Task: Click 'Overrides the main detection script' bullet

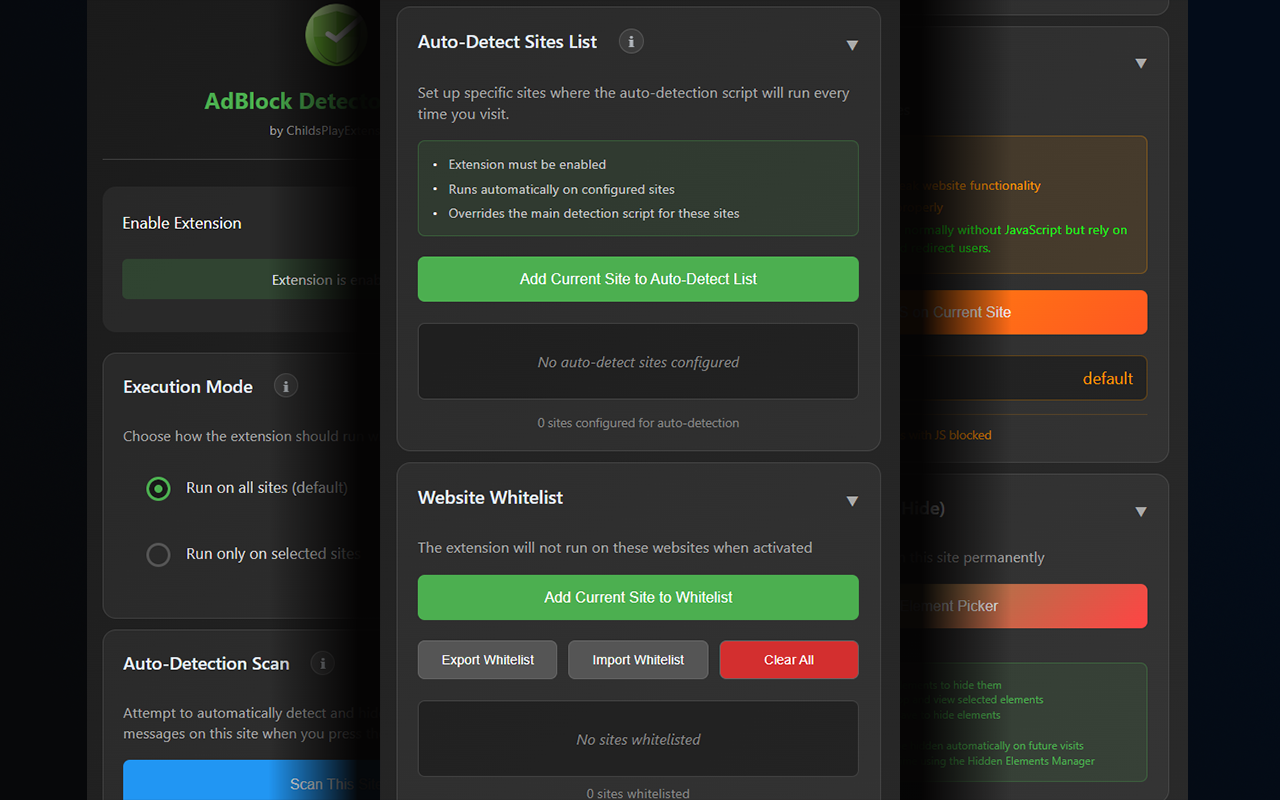Action: (x=594, y=213)
